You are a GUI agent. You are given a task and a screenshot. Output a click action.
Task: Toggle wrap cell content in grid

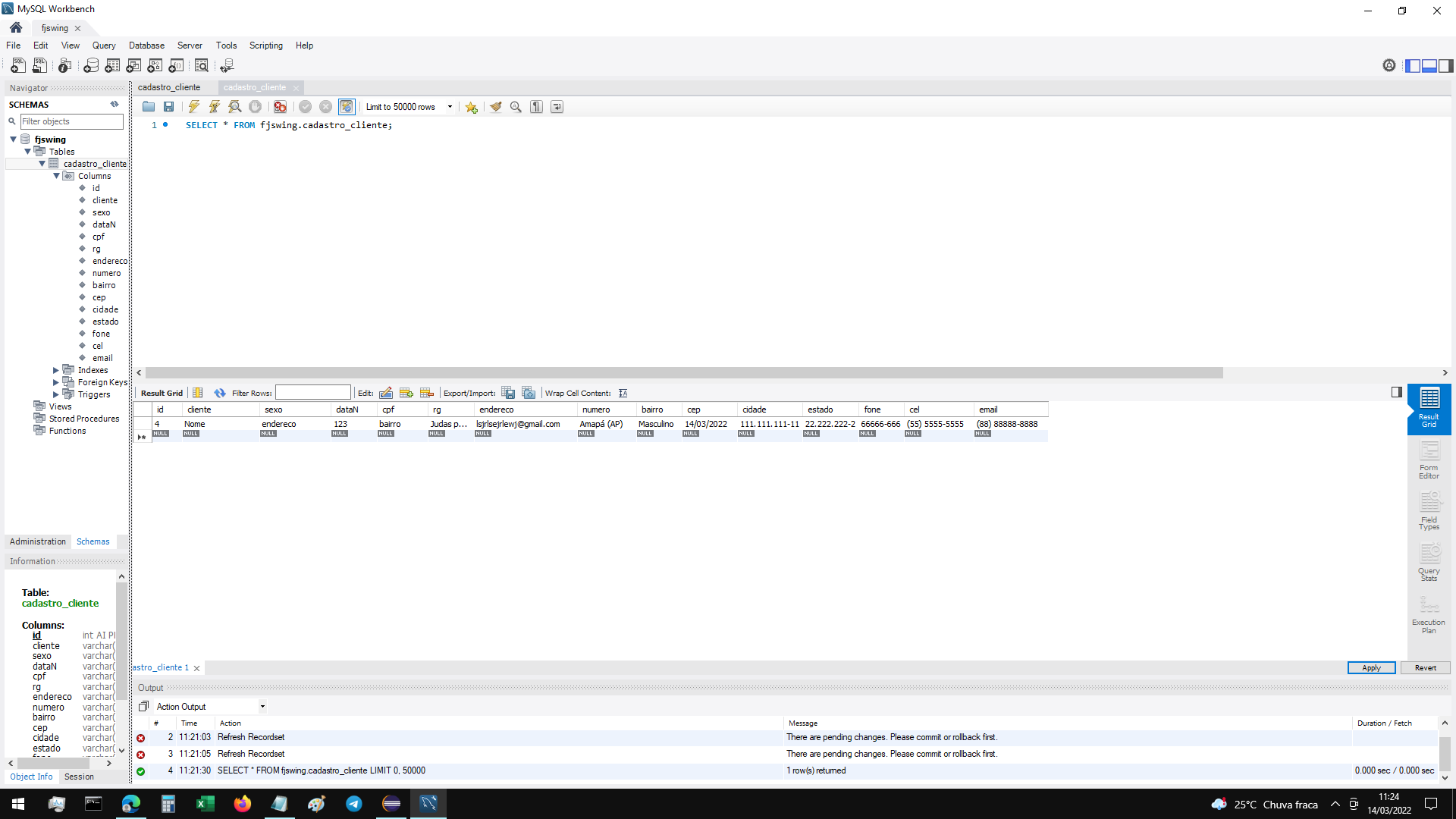tap(623, 393)
